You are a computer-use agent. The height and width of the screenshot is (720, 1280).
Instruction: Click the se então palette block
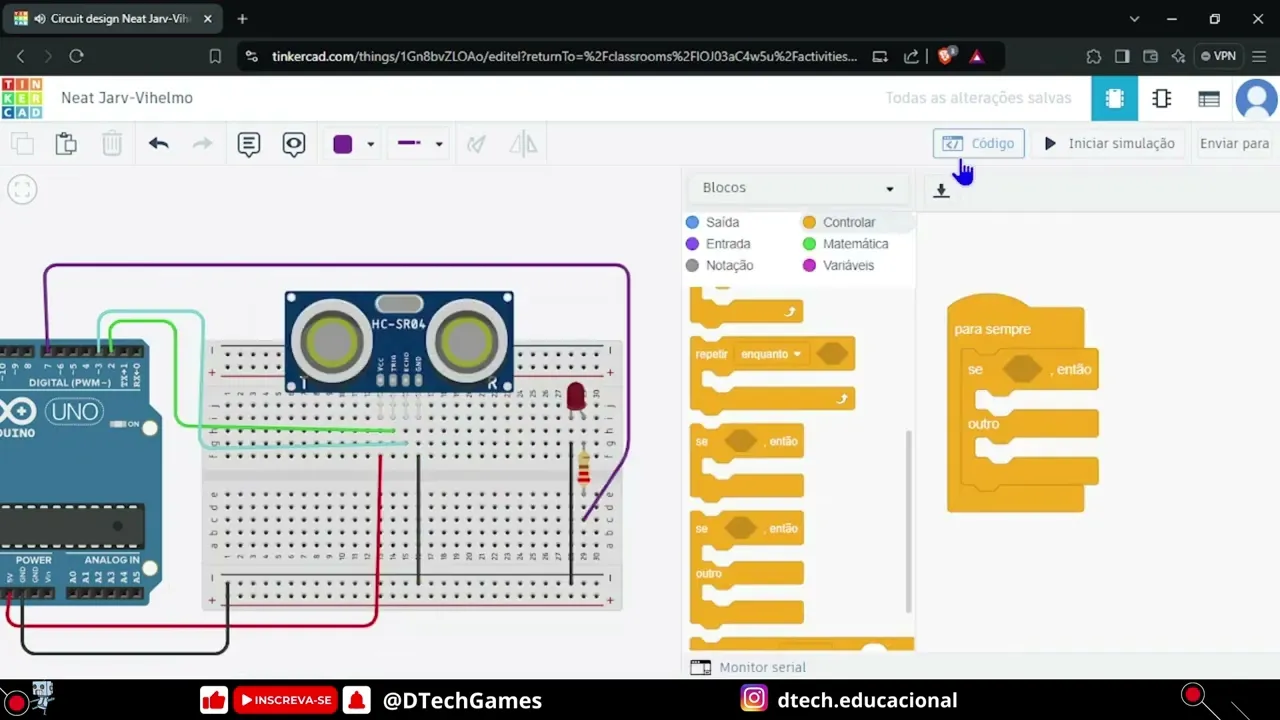(x=747, y=461)
